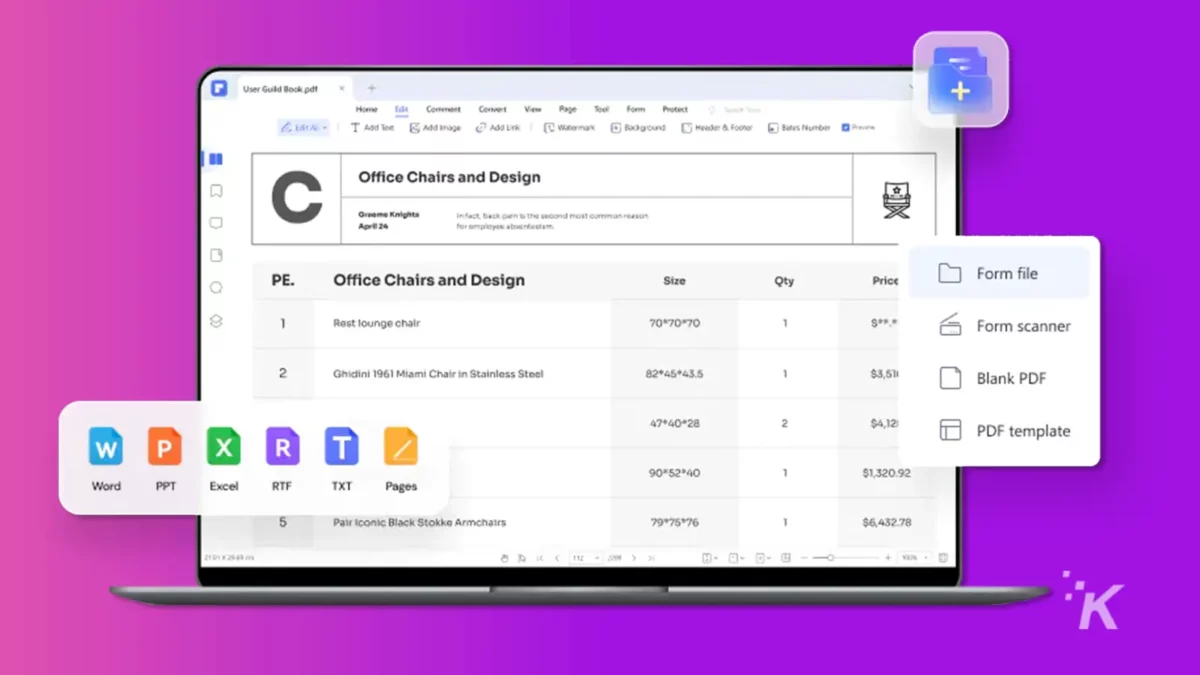Image resolution: width=1200 pixels, height=675 pixels.
Task: Go to next page in status bar
Action: coord(634,558)
